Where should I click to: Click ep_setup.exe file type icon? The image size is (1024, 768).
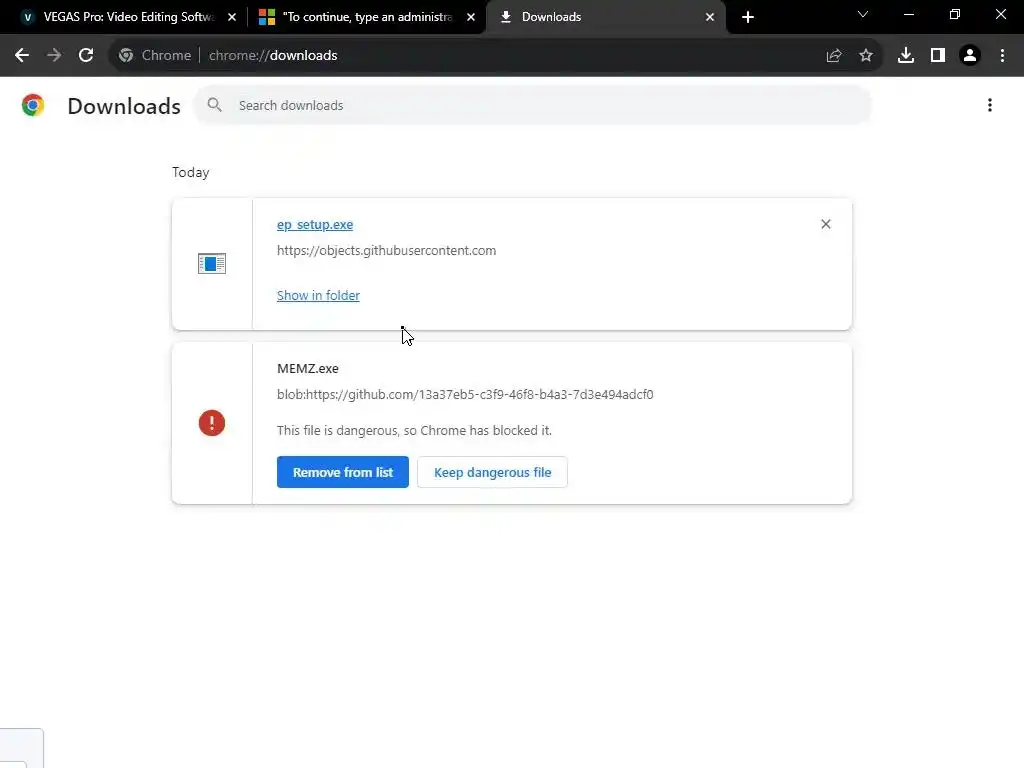[212, 264]
